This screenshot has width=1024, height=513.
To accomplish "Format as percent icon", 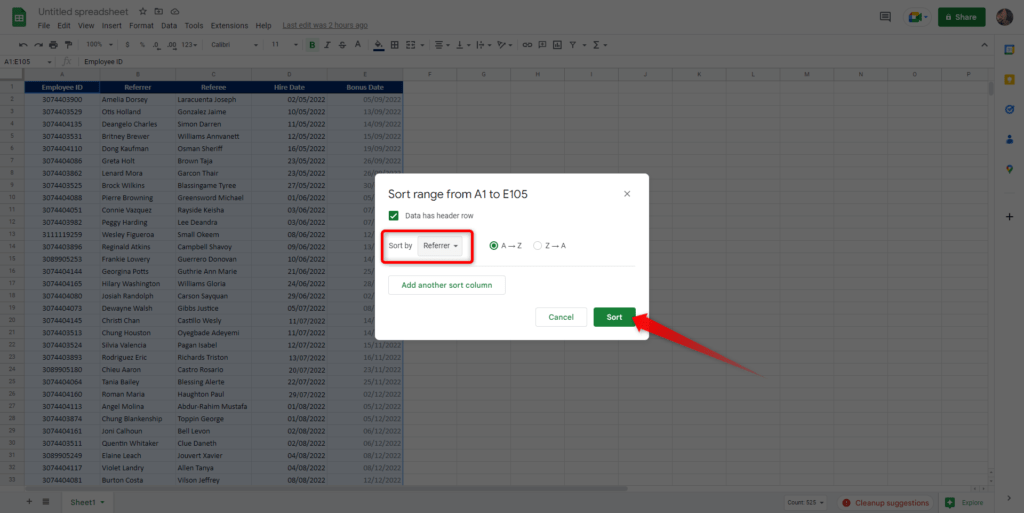I will [x=142, y=45].
